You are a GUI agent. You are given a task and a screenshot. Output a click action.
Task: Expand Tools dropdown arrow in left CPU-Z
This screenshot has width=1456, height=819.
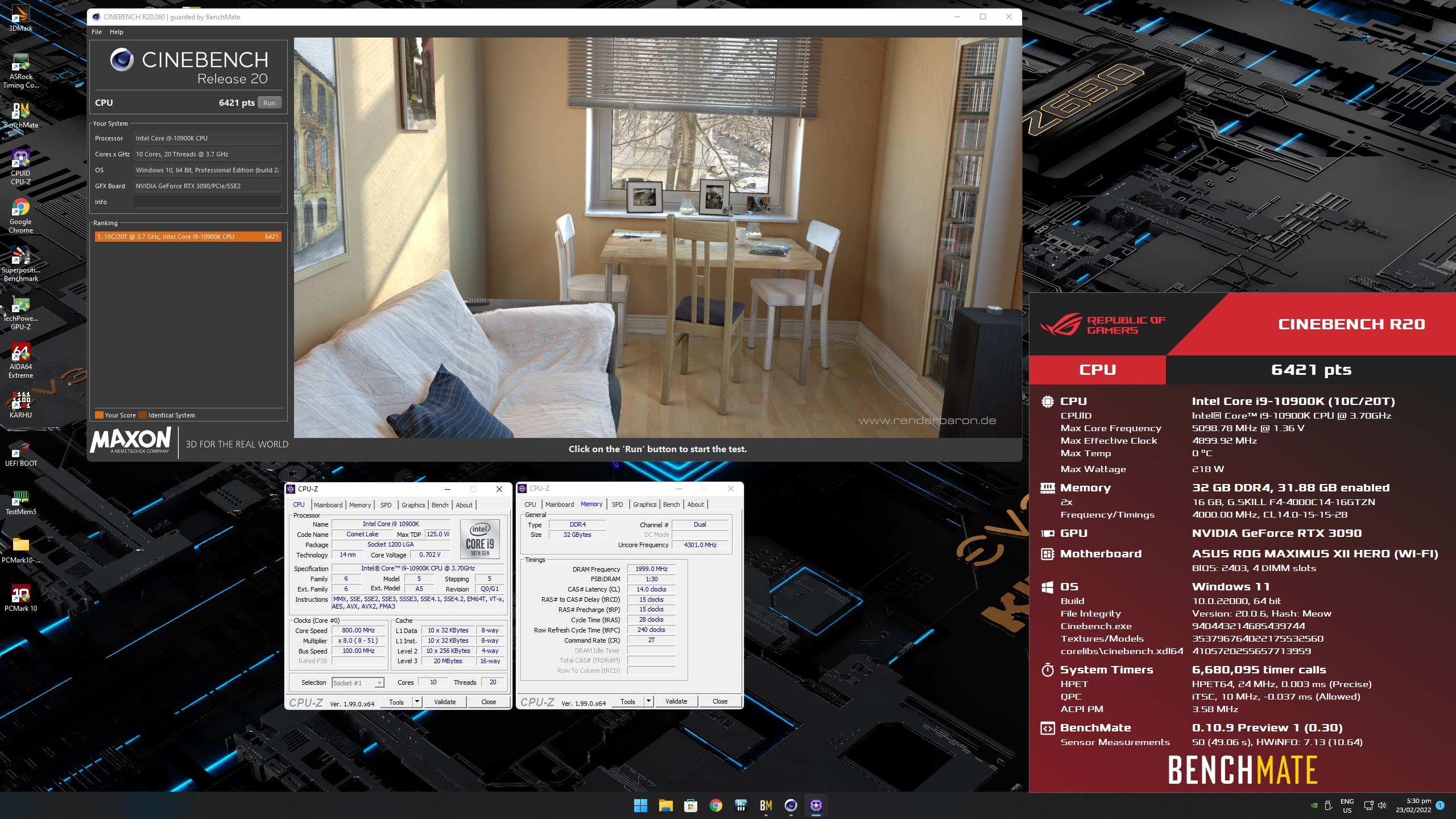[x=417, y=702]
